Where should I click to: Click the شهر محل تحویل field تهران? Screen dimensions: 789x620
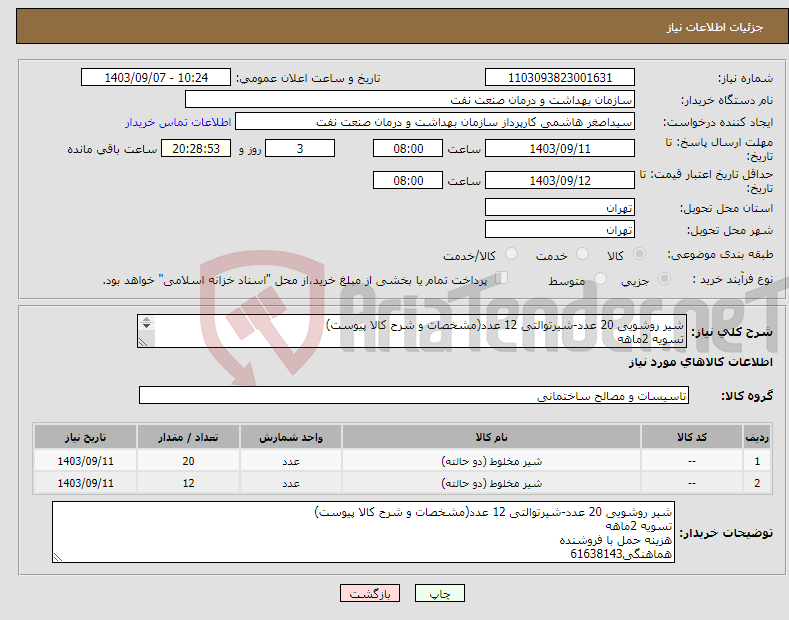coord(560,229)
